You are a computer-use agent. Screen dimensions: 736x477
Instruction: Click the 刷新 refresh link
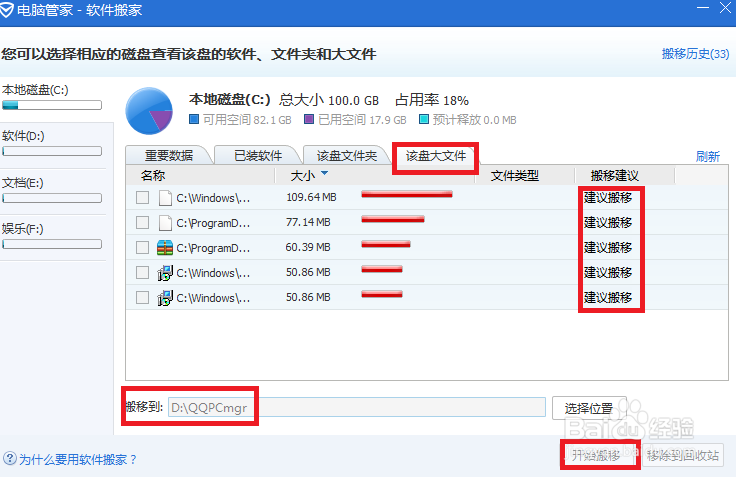(x=708, y=156)
